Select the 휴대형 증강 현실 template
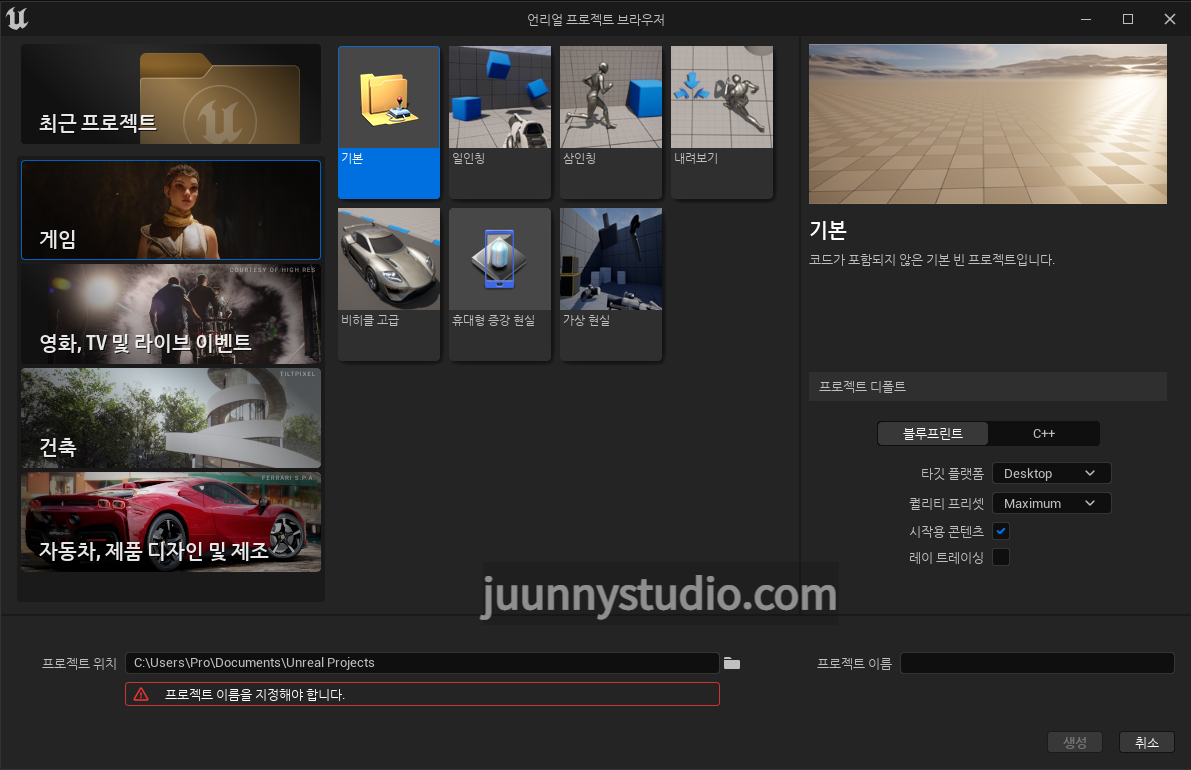Image resolution: width=1191 pixels, height=770 pixels. click(500, 284)
